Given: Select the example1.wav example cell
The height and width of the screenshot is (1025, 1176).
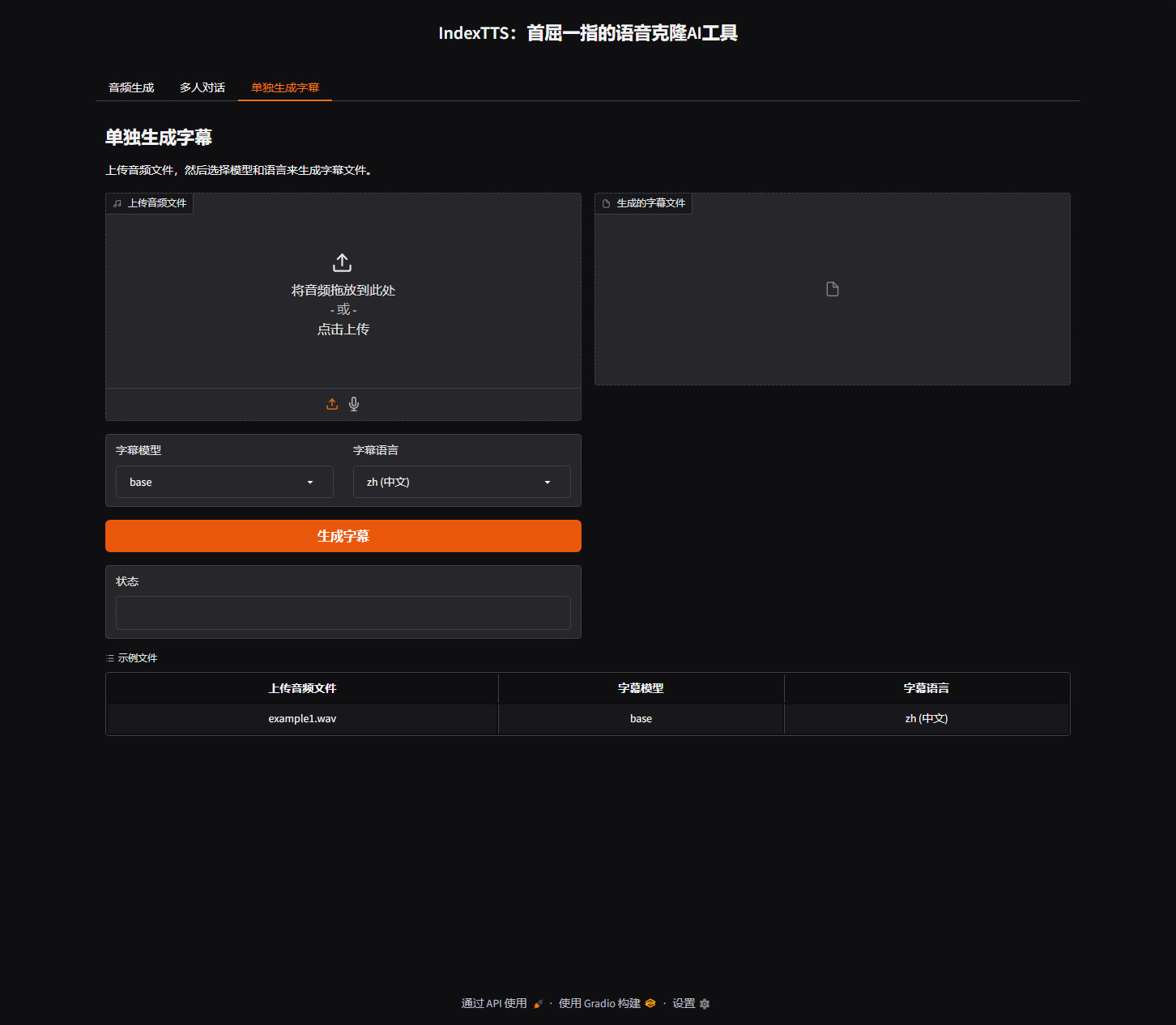Looking at the screenshot, I should point(302,719).
